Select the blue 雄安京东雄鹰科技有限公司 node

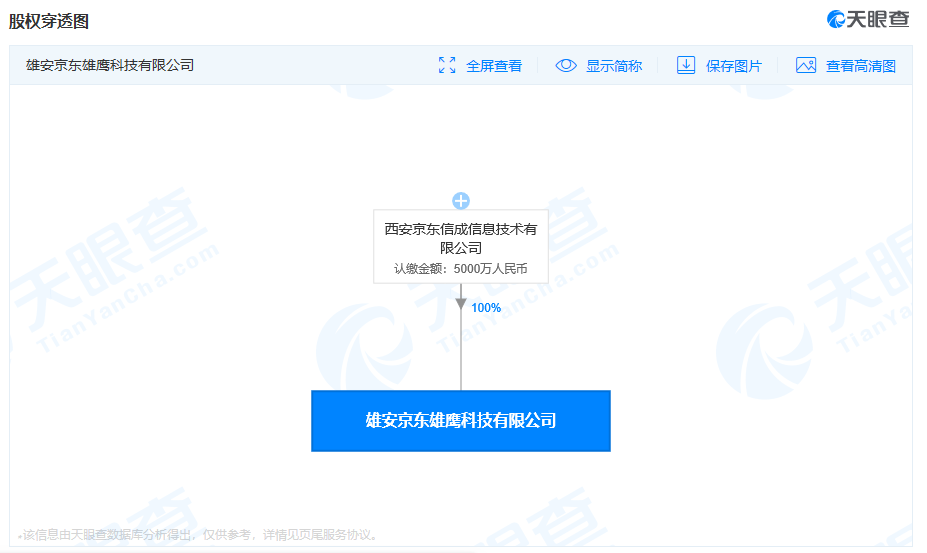pos(461,421)
